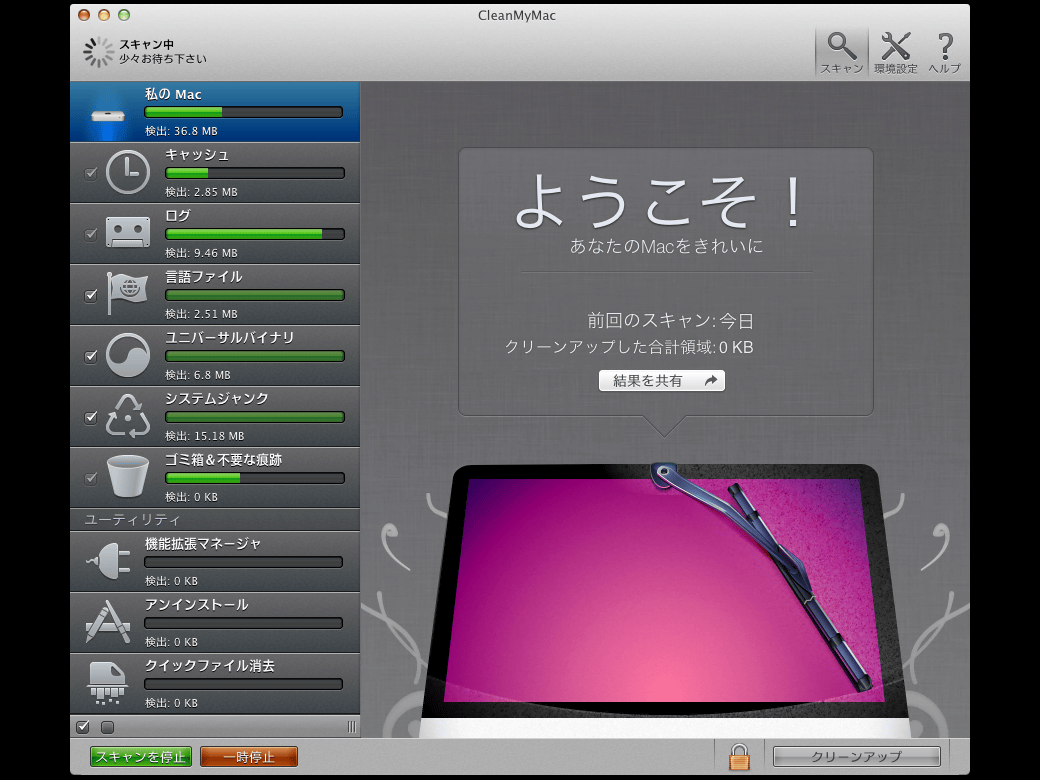
Task: Click the アンインストール app icon
Action: [x=107, y=622]
